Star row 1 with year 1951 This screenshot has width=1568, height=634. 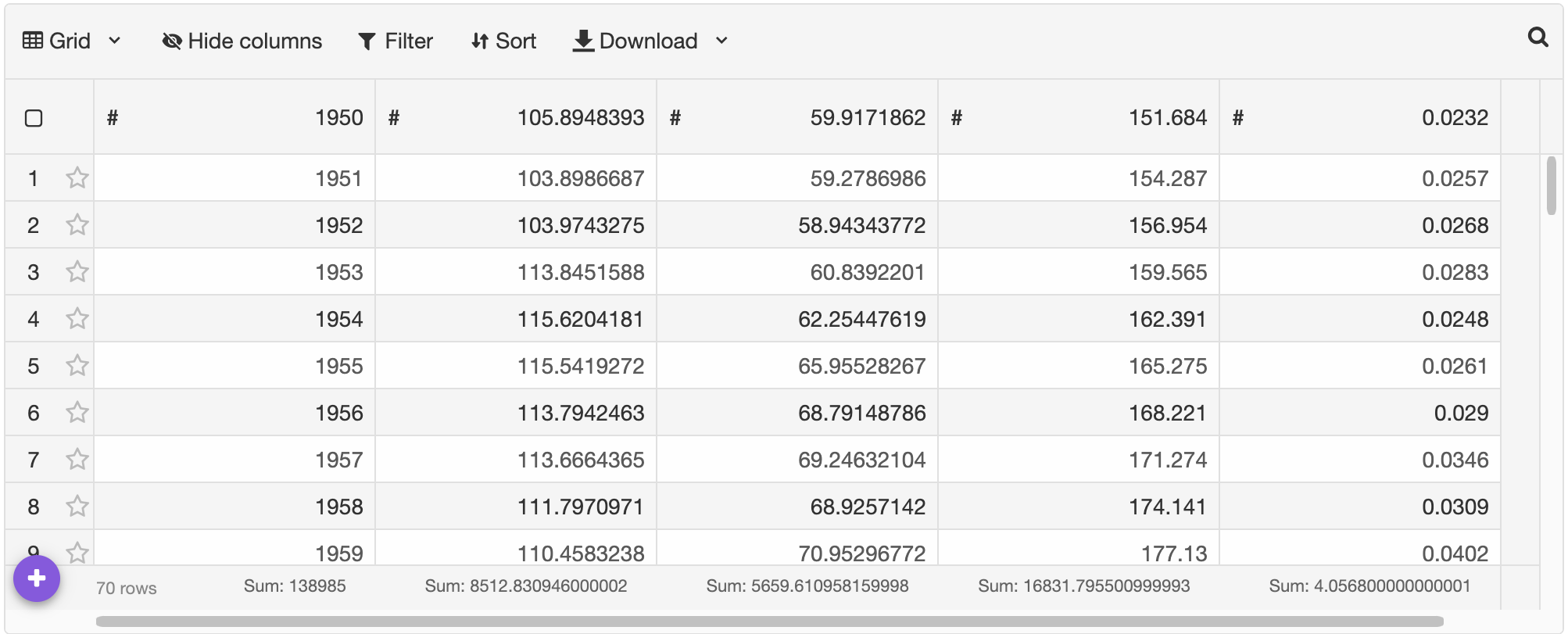tap(77, 178)
